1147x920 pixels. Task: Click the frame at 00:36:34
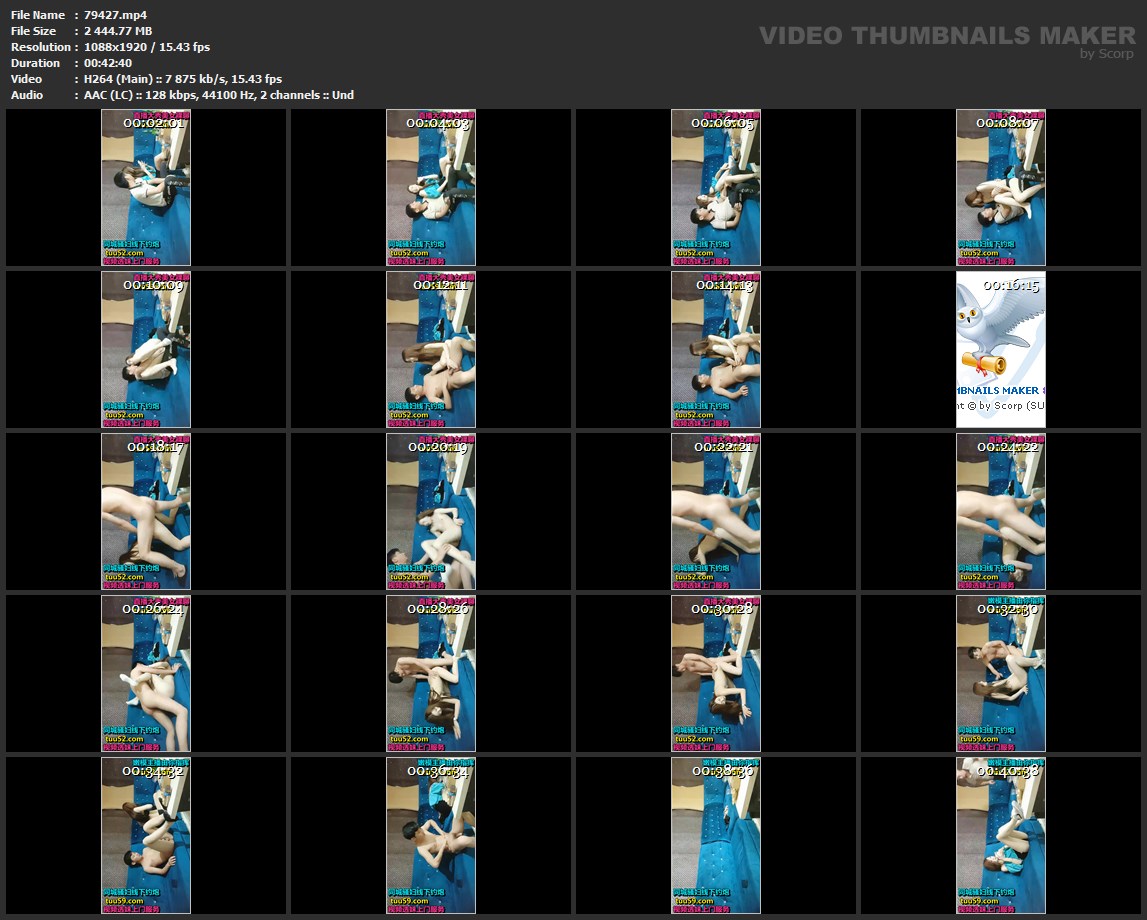(431, 835)
